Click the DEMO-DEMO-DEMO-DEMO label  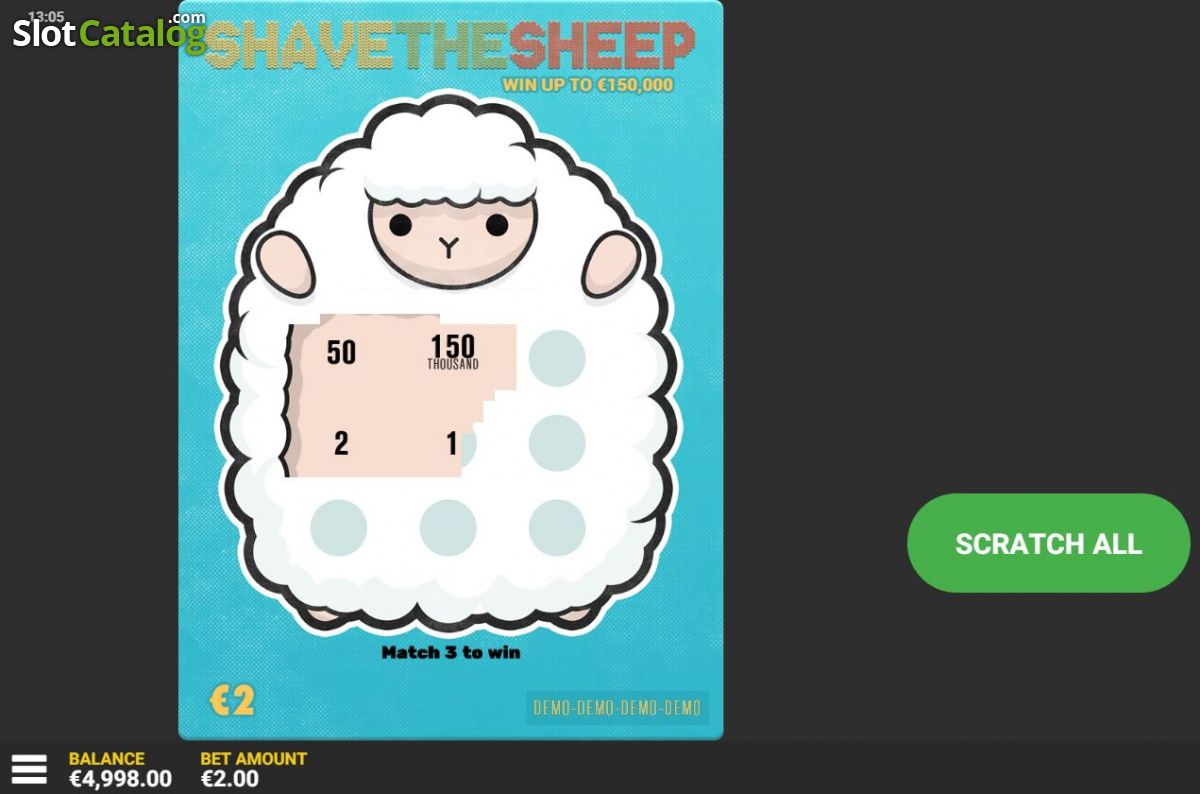[x=617, y=708]
